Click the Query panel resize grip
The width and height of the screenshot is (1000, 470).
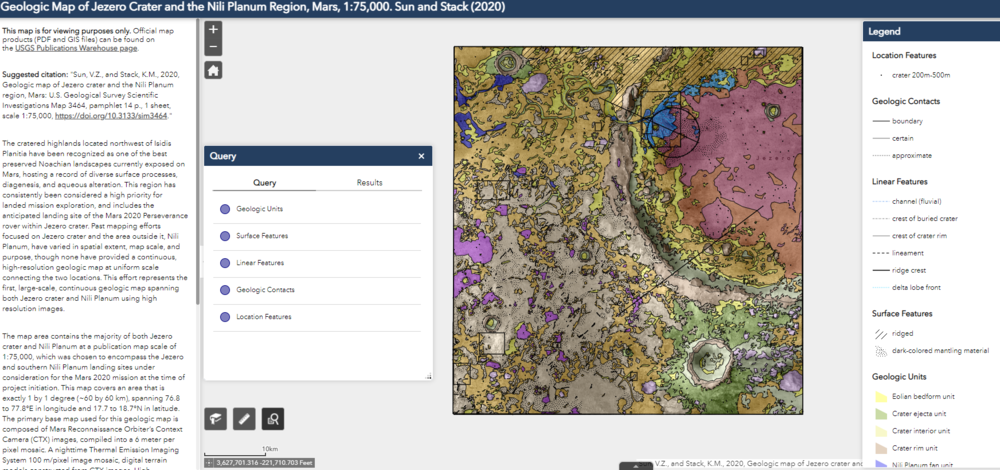[429, 377]
